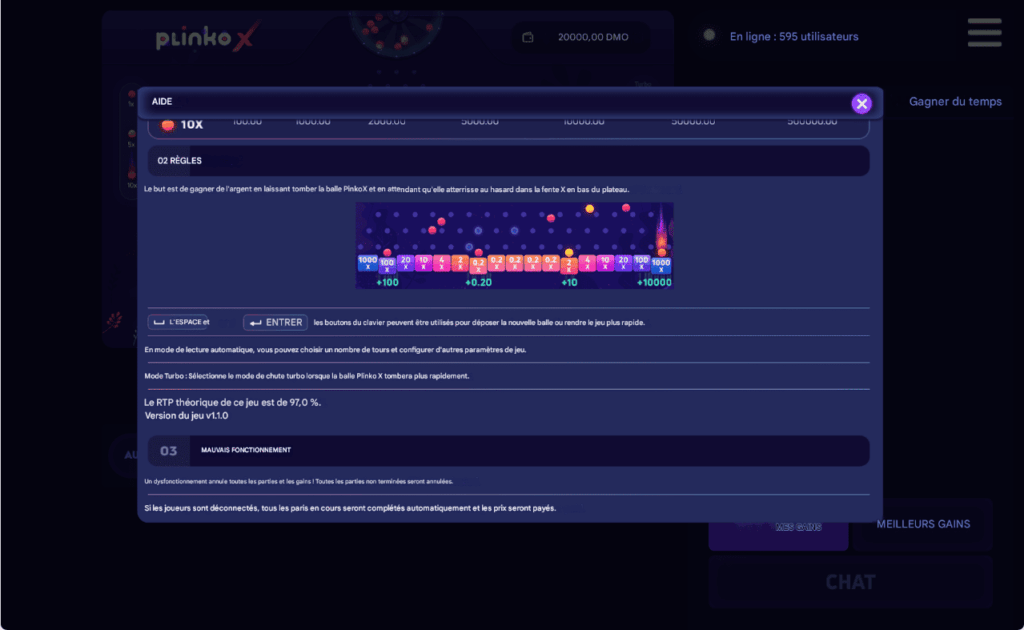
Task: Click 'En ligne : 595 utilisateurs' text
Action: (x=793, y=37)
